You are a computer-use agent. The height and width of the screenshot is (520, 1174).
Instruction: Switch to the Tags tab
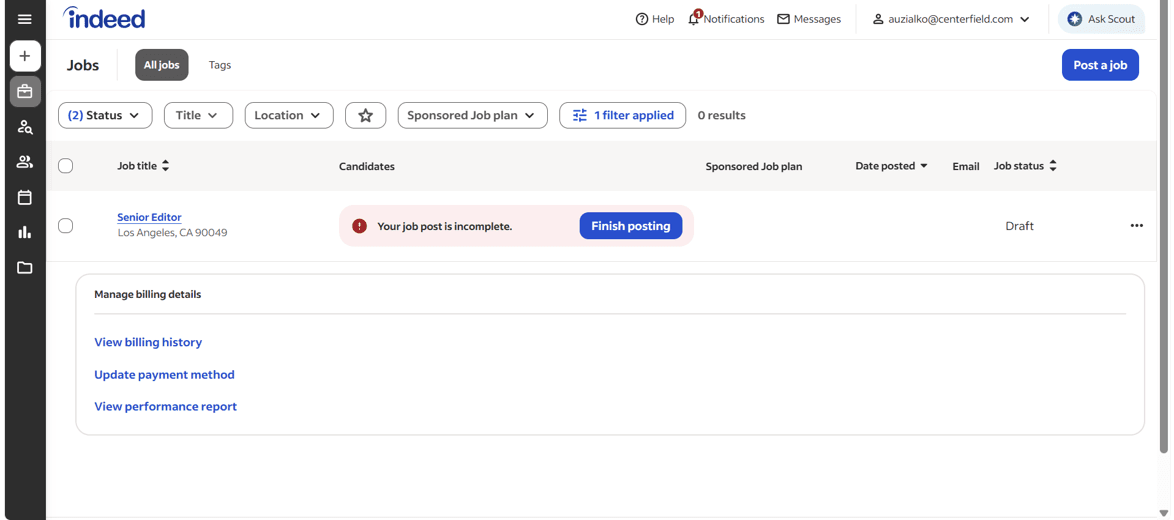coord(219,65)
